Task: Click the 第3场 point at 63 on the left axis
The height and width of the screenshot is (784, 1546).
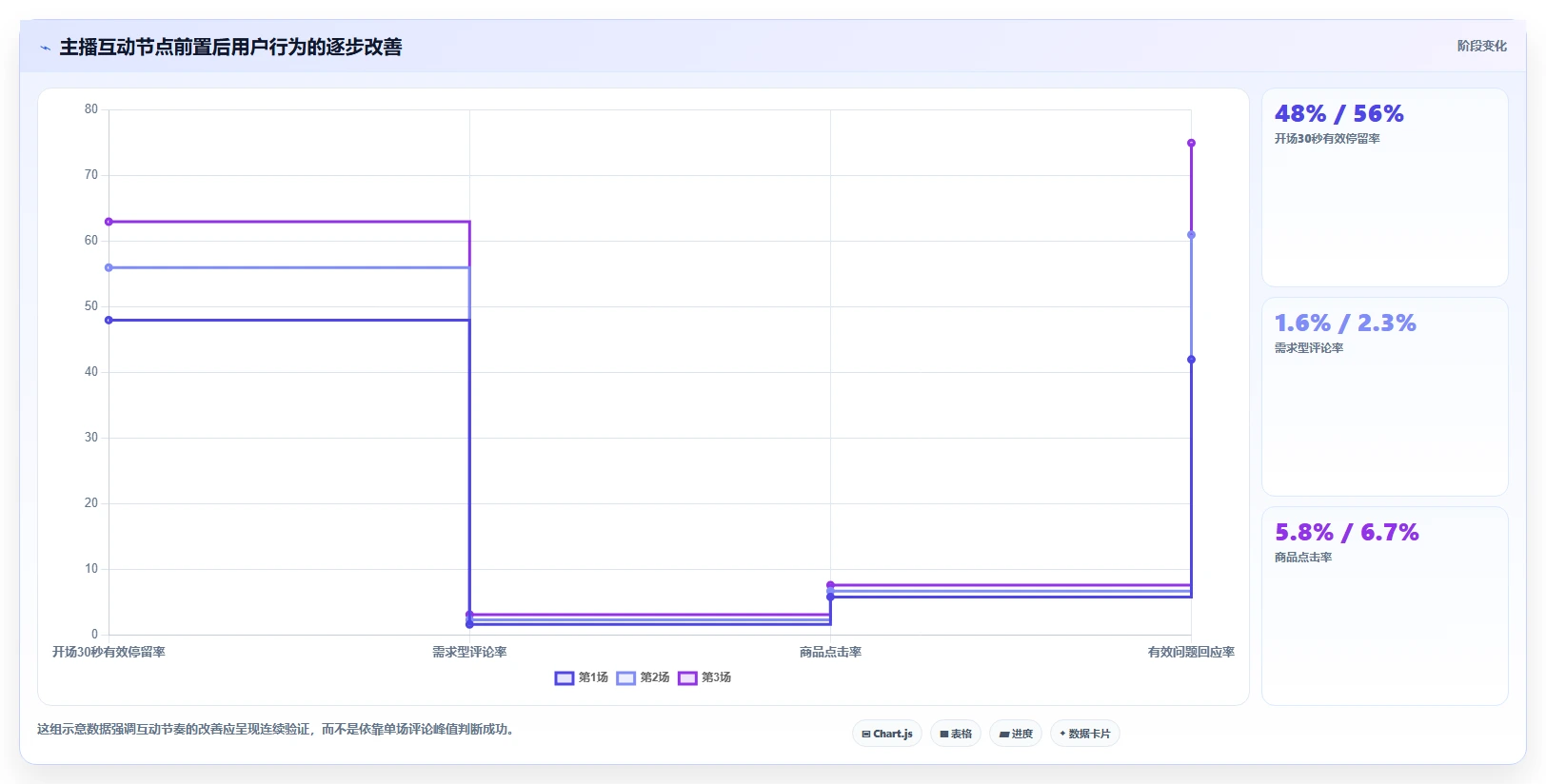Action: pos(109,222)
